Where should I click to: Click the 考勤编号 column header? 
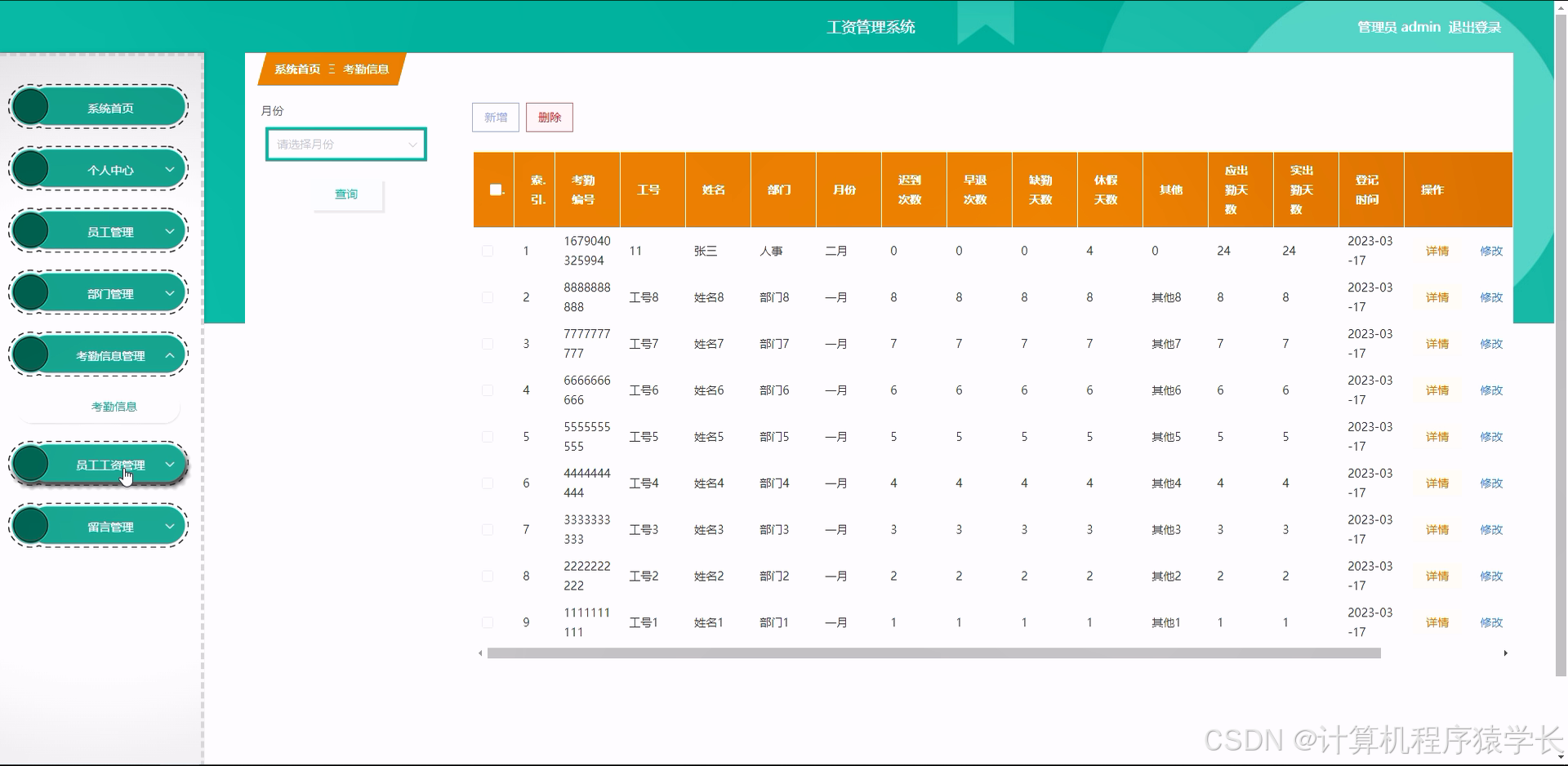[x=587, y=189]
